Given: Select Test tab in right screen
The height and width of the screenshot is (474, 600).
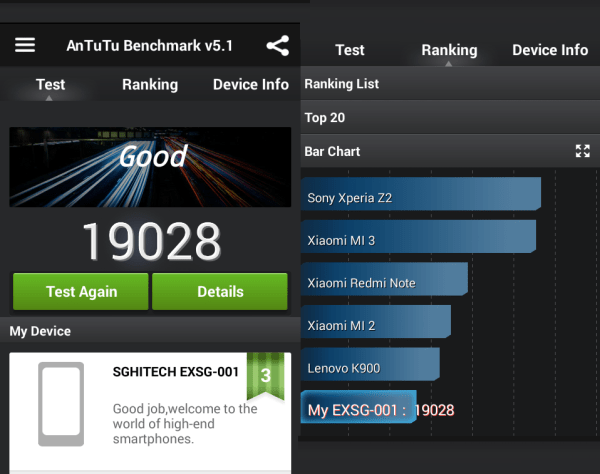Looking at the screenshot, I should tap(350, 50).
